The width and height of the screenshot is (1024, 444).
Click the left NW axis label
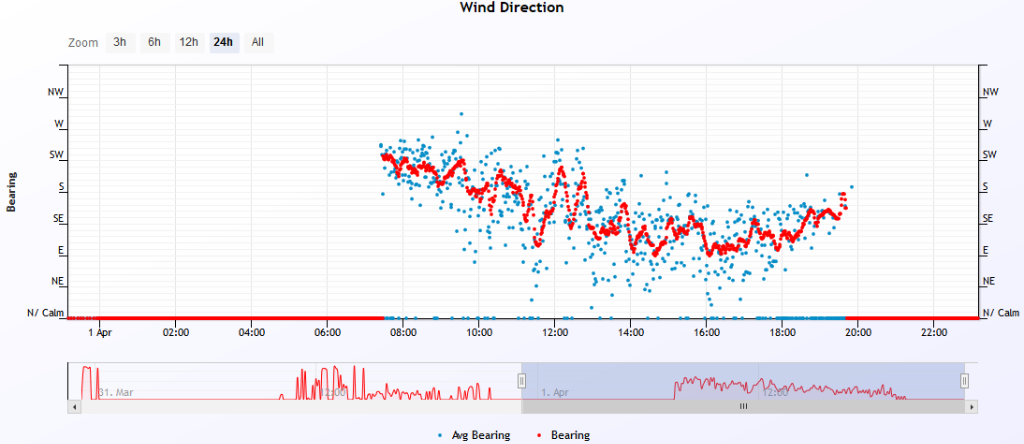(56, 92)
